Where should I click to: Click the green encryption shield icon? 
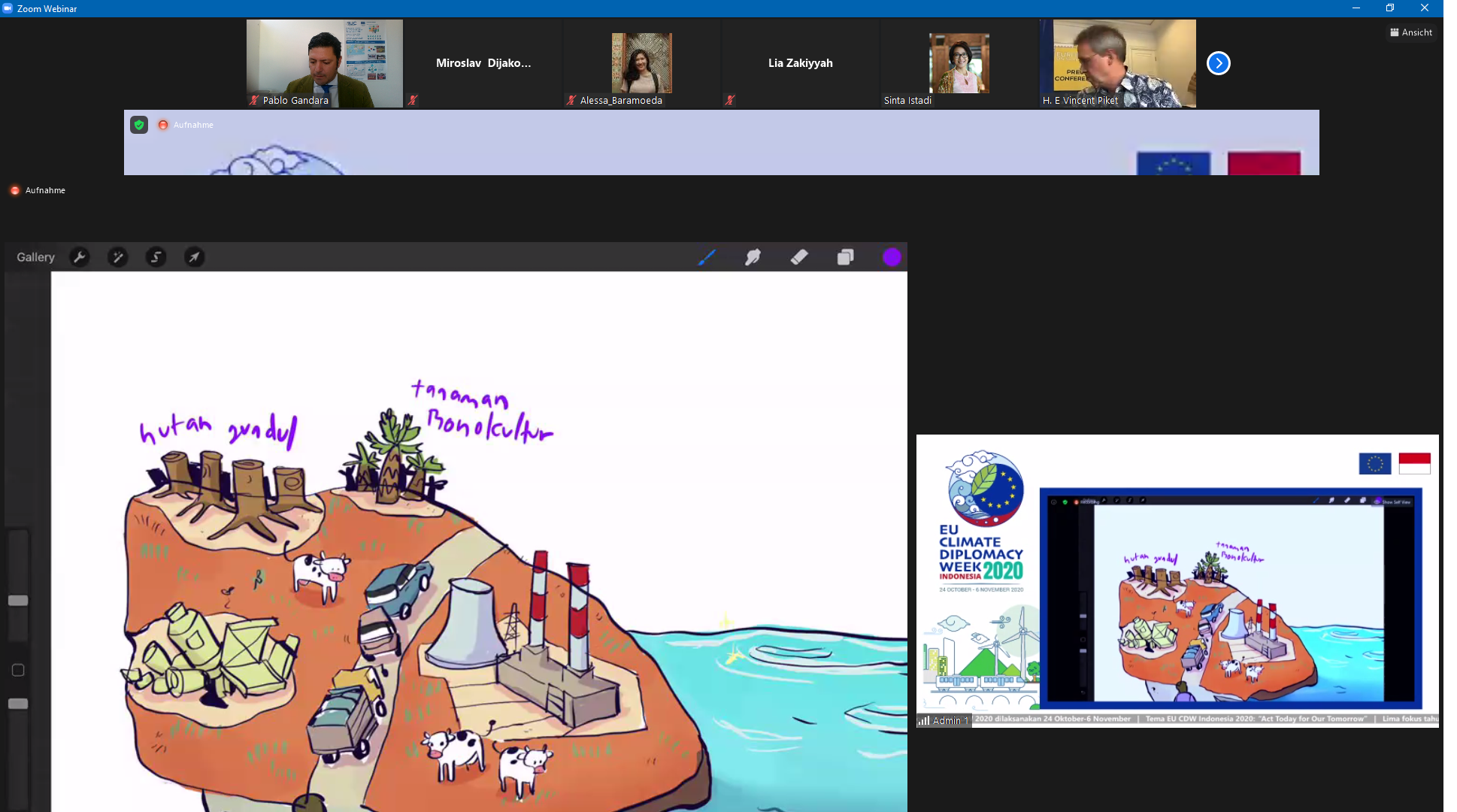pos(139,125)
